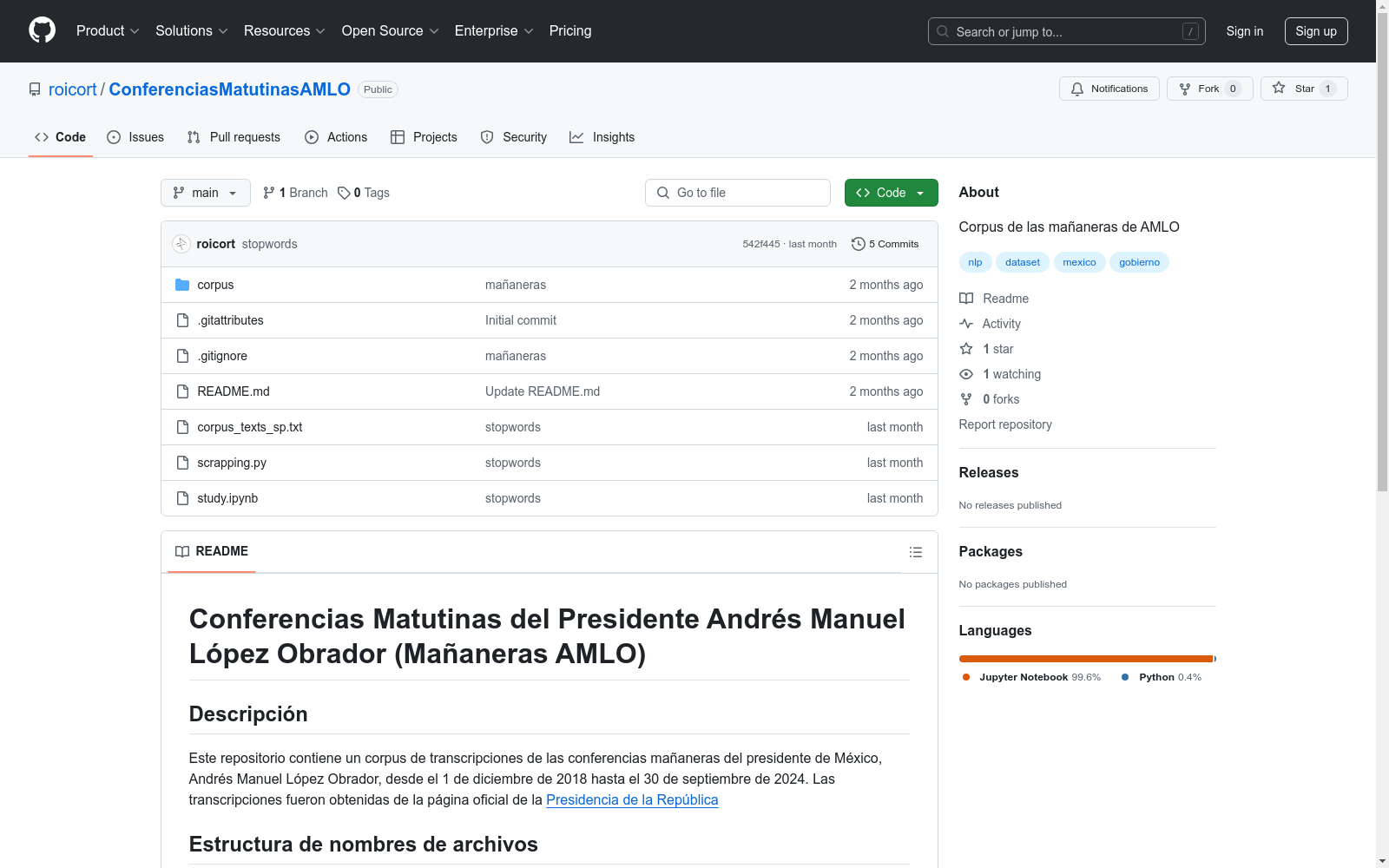Fork this repository

coord(1209,89)
